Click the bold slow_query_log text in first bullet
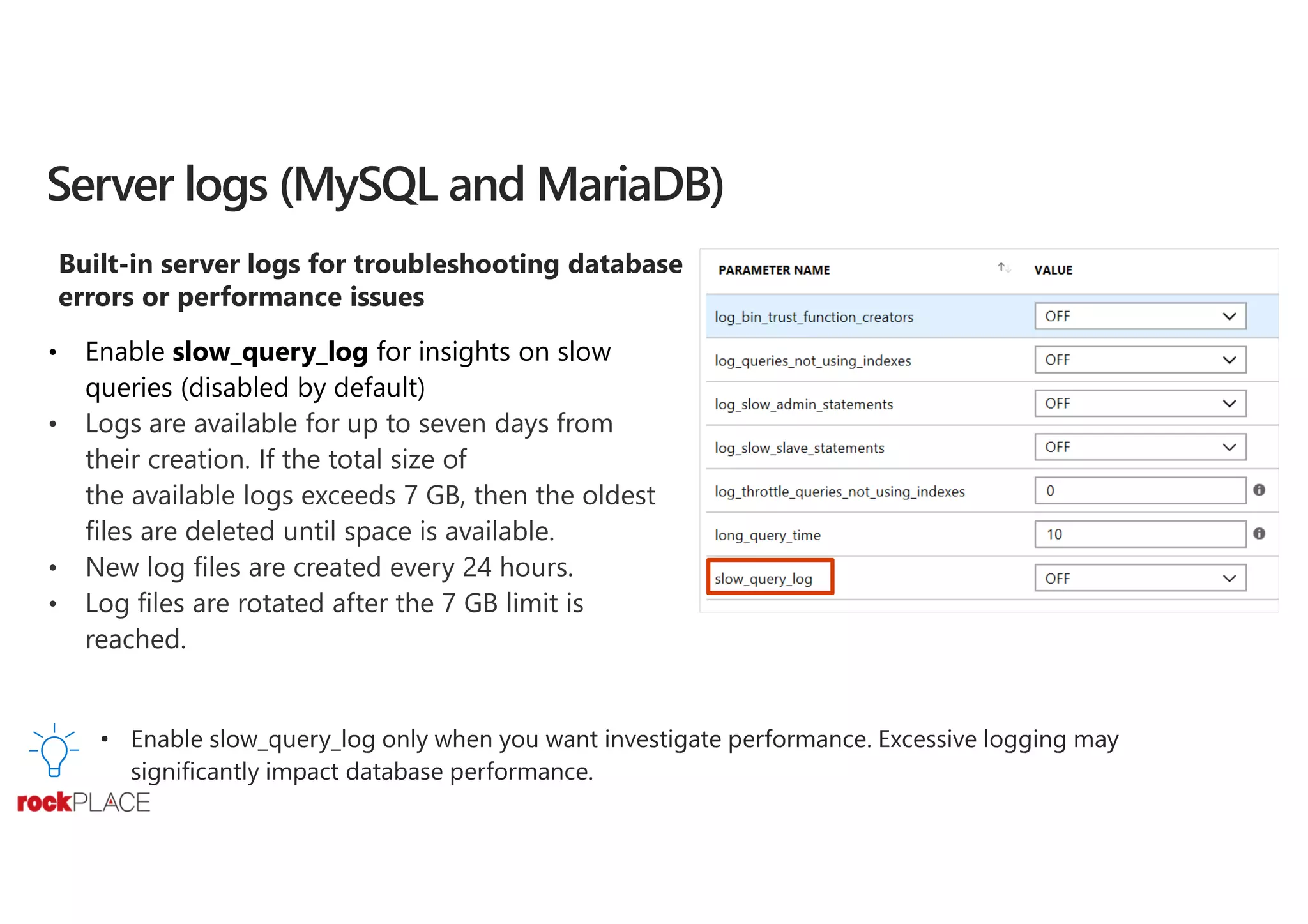The image size is (1308, 924). 270,352
